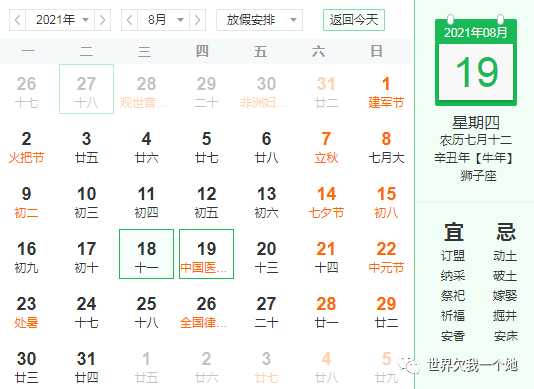Go to previous year arrow
The width and height of the screenshot is (534, 389).
[x=18, y=20]
